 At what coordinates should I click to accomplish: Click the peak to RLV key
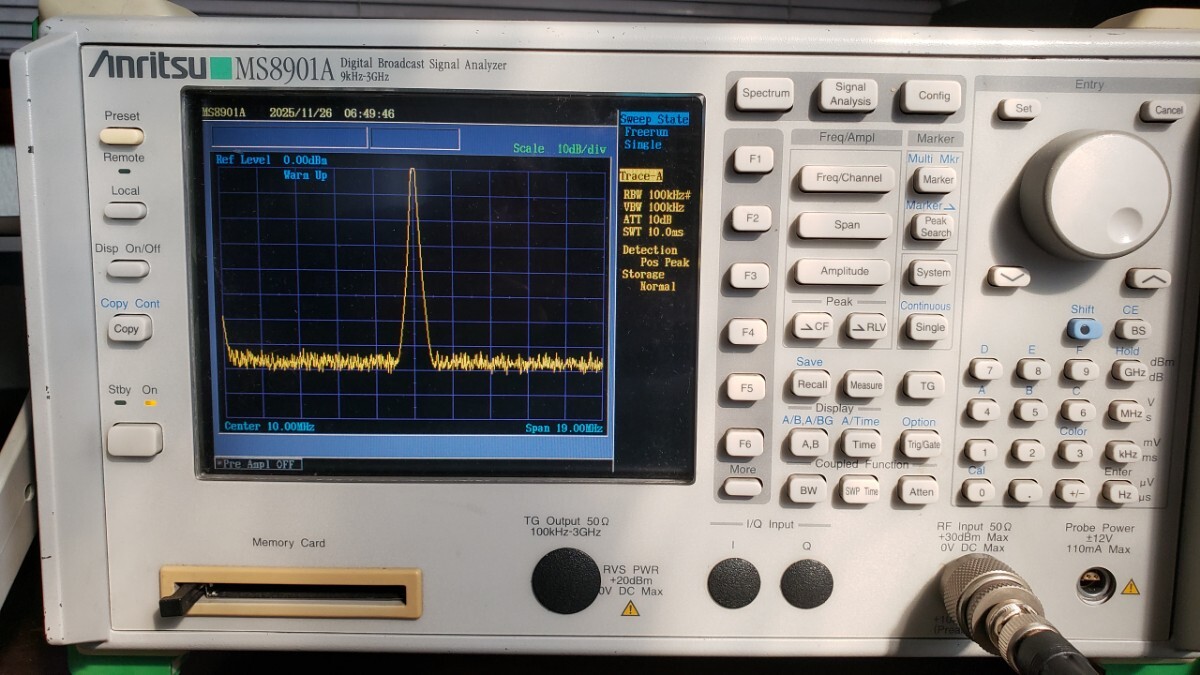point(867,326)
